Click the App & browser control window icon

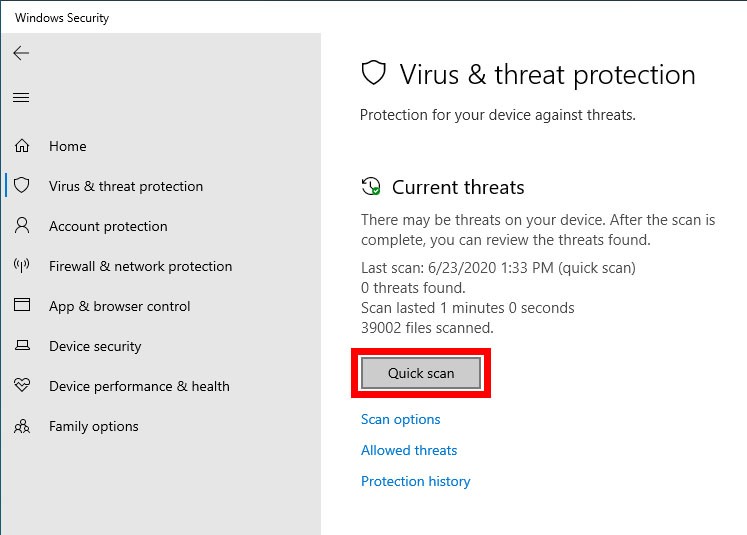(x=22, y=306)
